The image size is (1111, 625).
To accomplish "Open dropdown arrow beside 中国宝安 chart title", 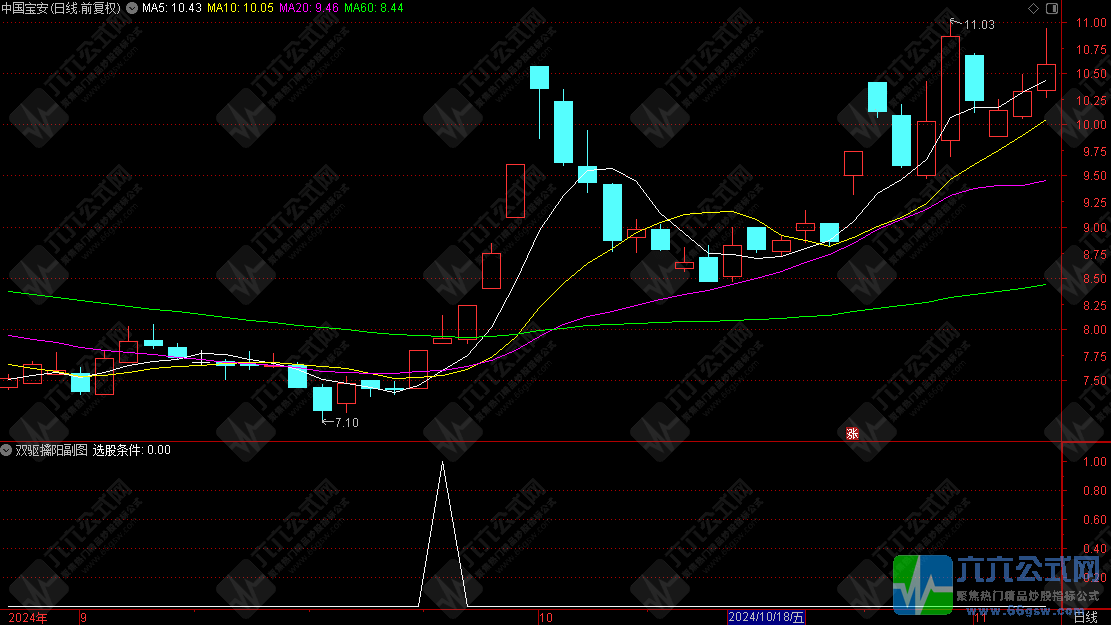I will pyautogui.click(x=131, y=8).
